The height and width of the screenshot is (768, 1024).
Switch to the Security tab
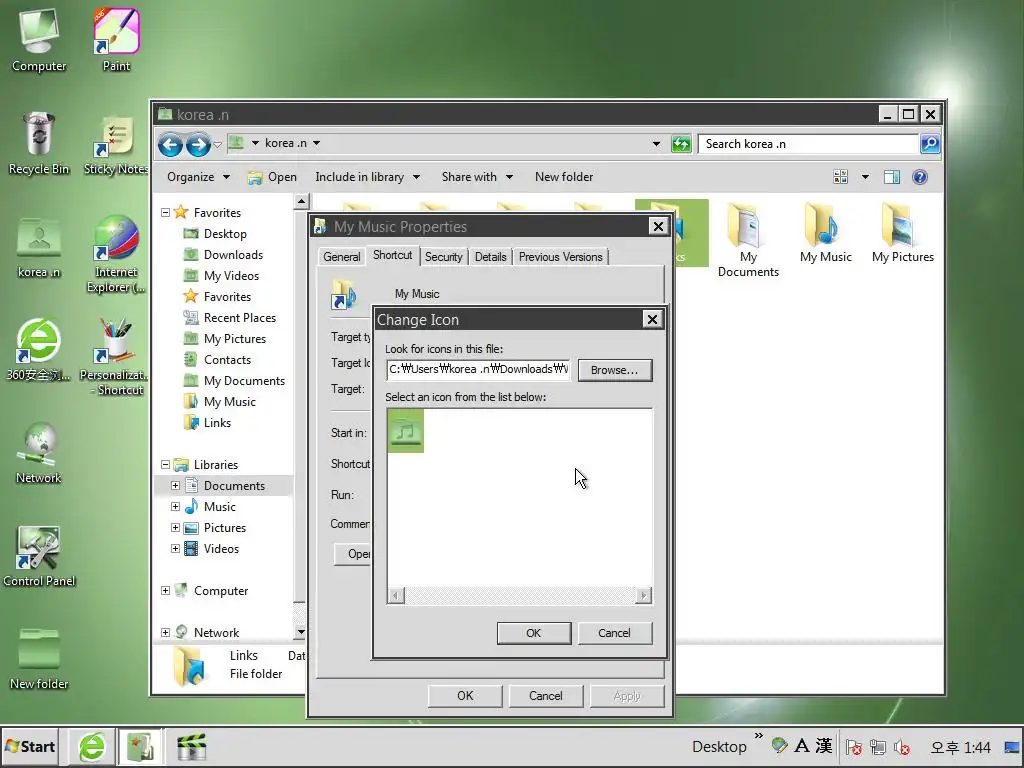[x=443, y=257]
